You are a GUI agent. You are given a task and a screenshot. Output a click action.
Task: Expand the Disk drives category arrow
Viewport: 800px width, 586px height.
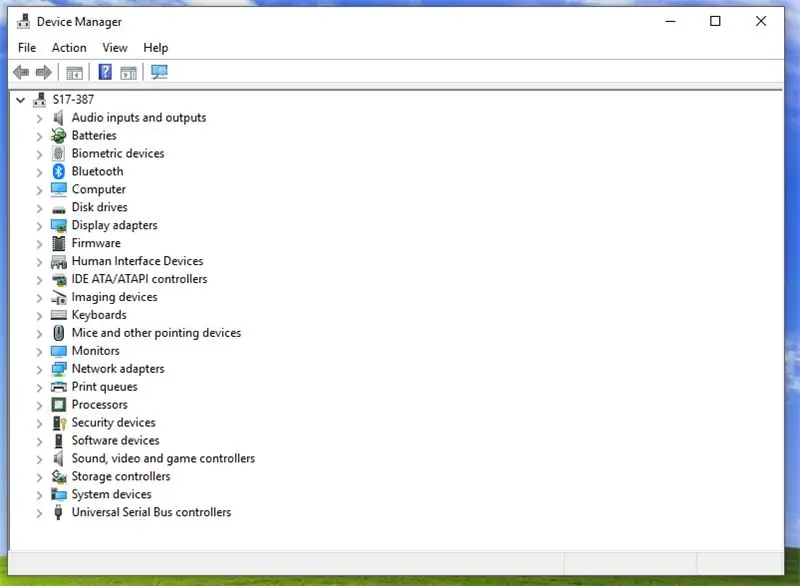pyautogui.click(x=39, y=208)
